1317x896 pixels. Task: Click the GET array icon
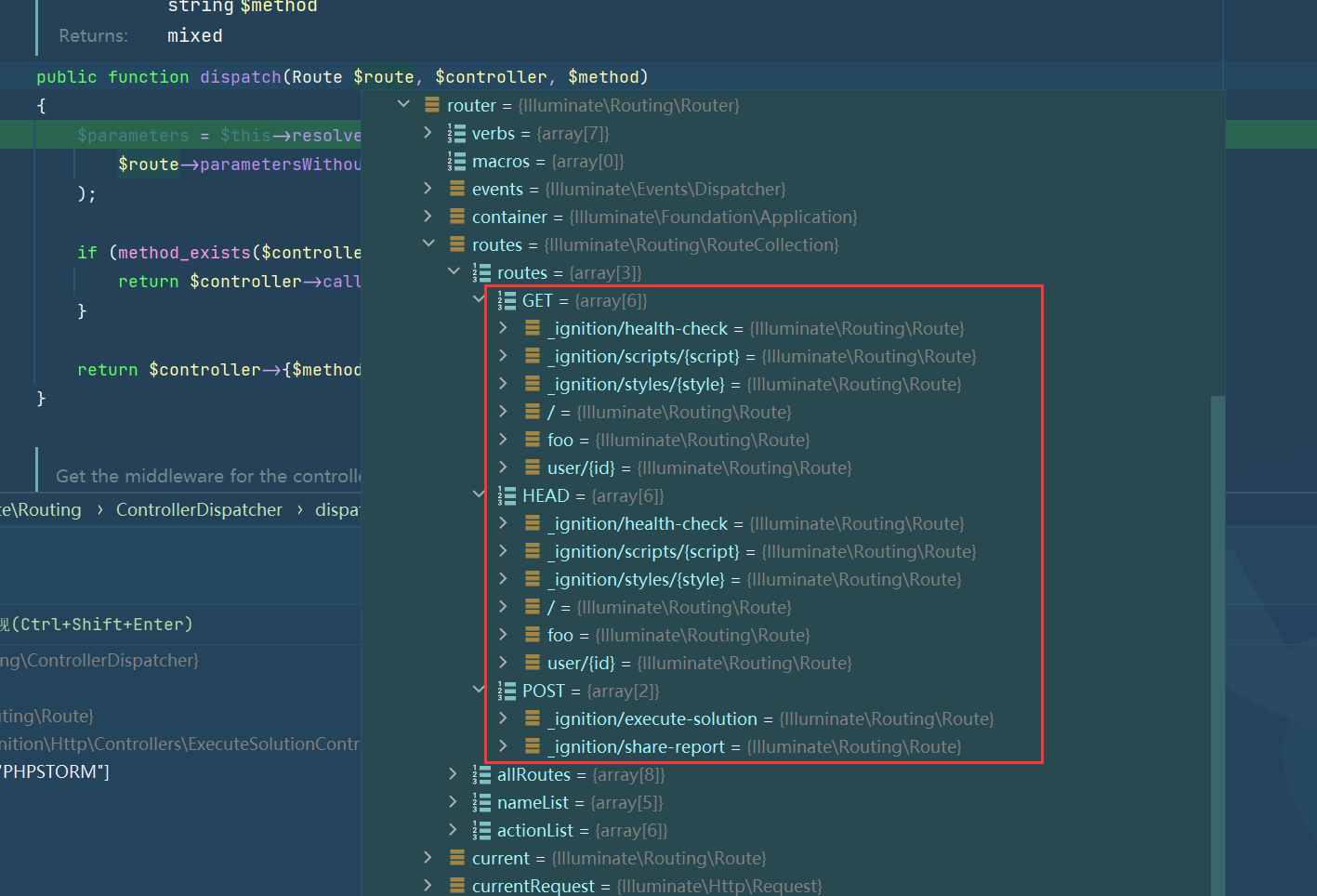[507, 300]
